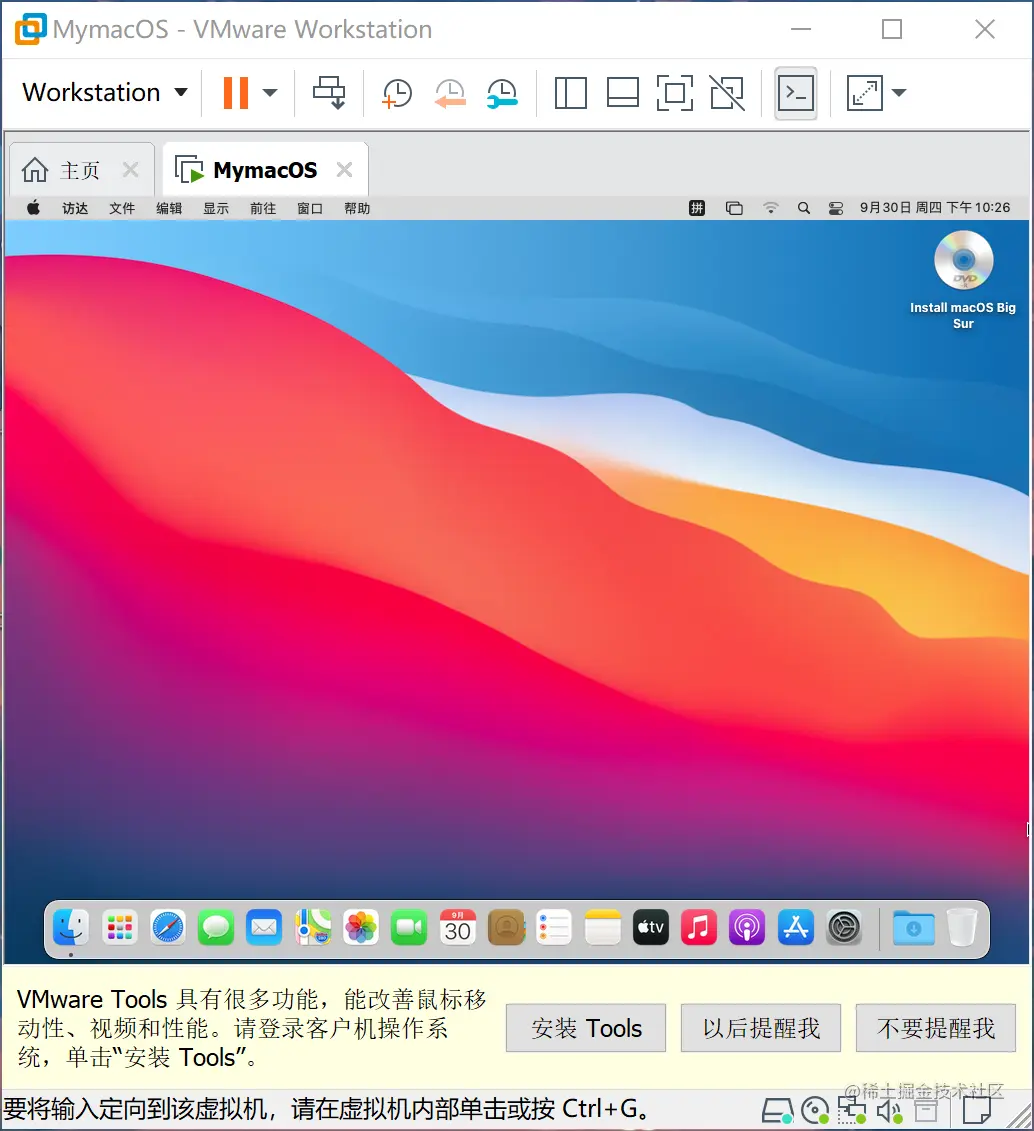This screenshot has height=1131, width=1034.
Task: Open the 文件 menu
Action: coord(122,208)
